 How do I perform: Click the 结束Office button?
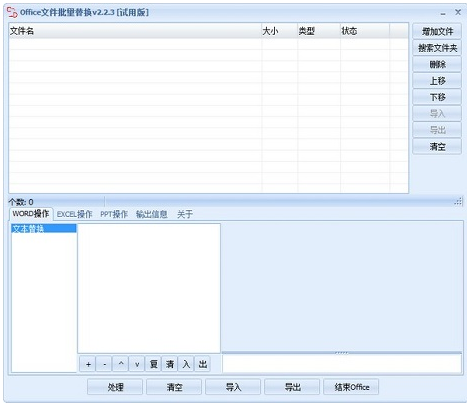click(351, 387)
